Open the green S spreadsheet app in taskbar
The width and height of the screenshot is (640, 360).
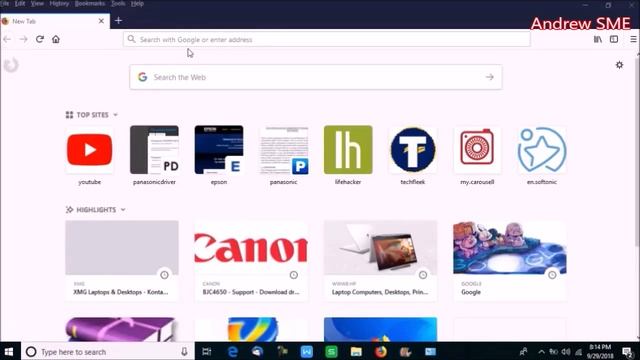pos(331,351)
